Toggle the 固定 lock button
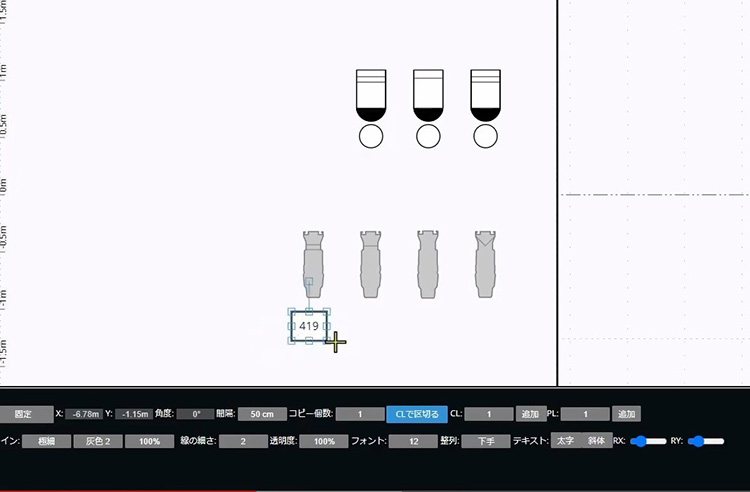This screenshot has width=750, height=492. click(x=26, y=414)
